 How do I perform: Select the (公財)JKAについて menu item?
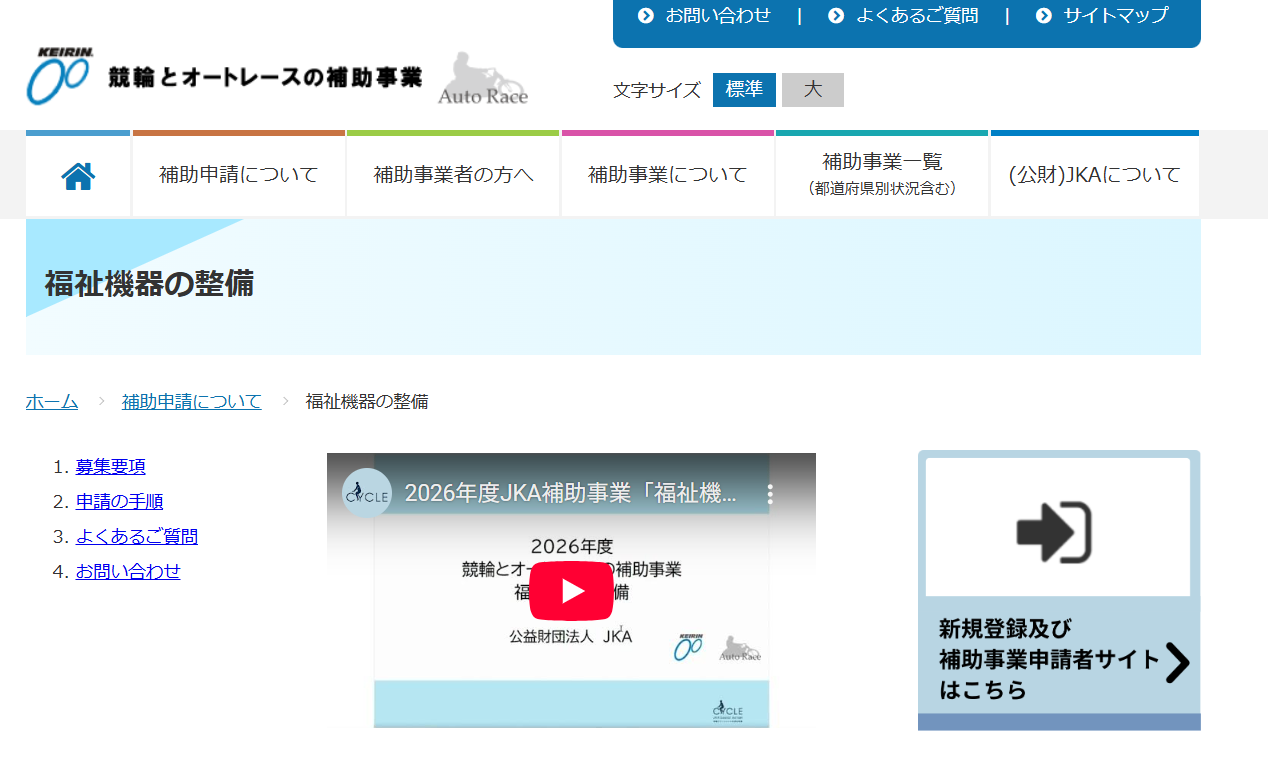(1094, 173)
